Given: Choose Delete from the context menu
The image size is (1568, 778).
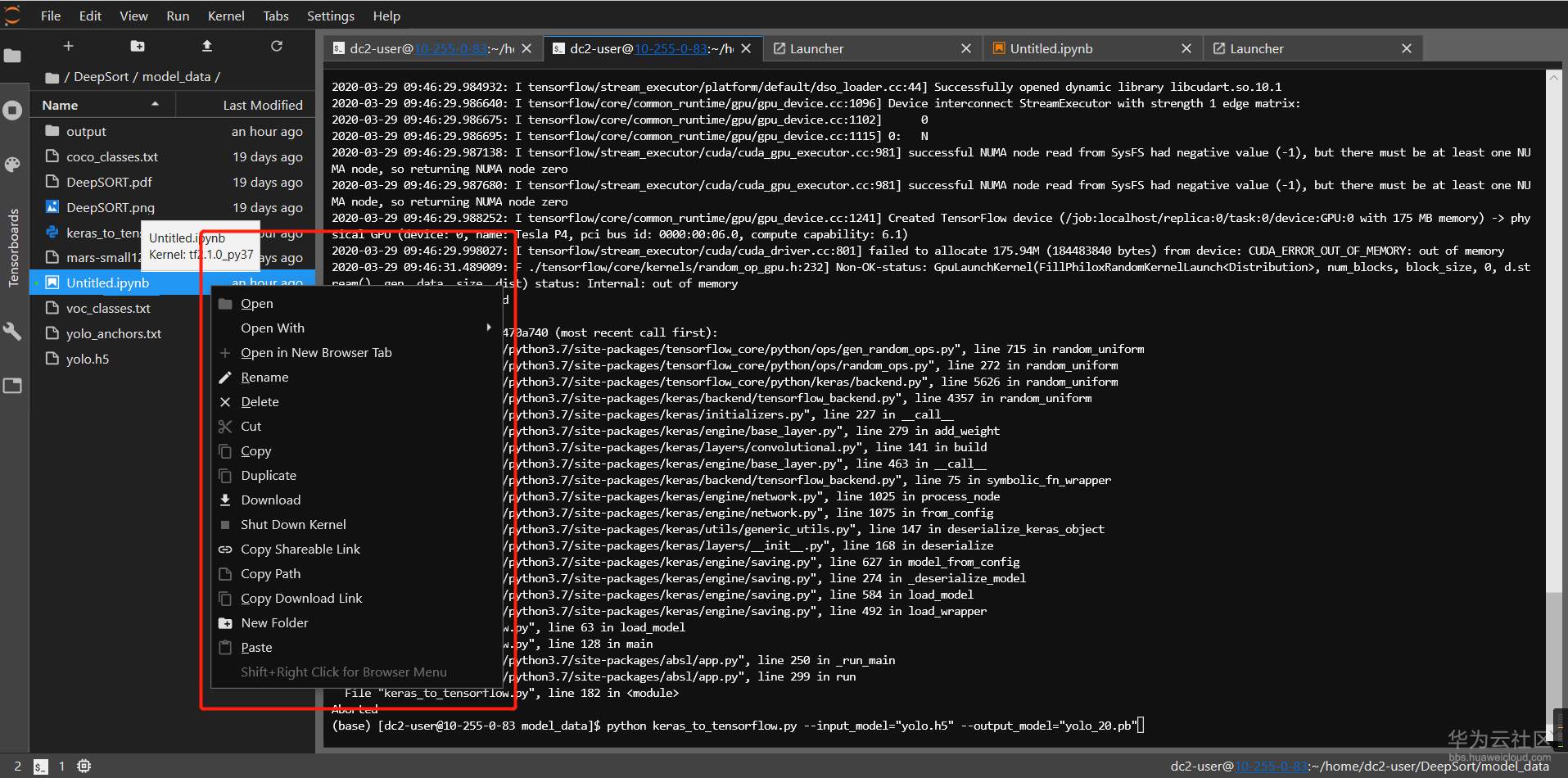Looking at the screenshot, I should click(356, 401).
